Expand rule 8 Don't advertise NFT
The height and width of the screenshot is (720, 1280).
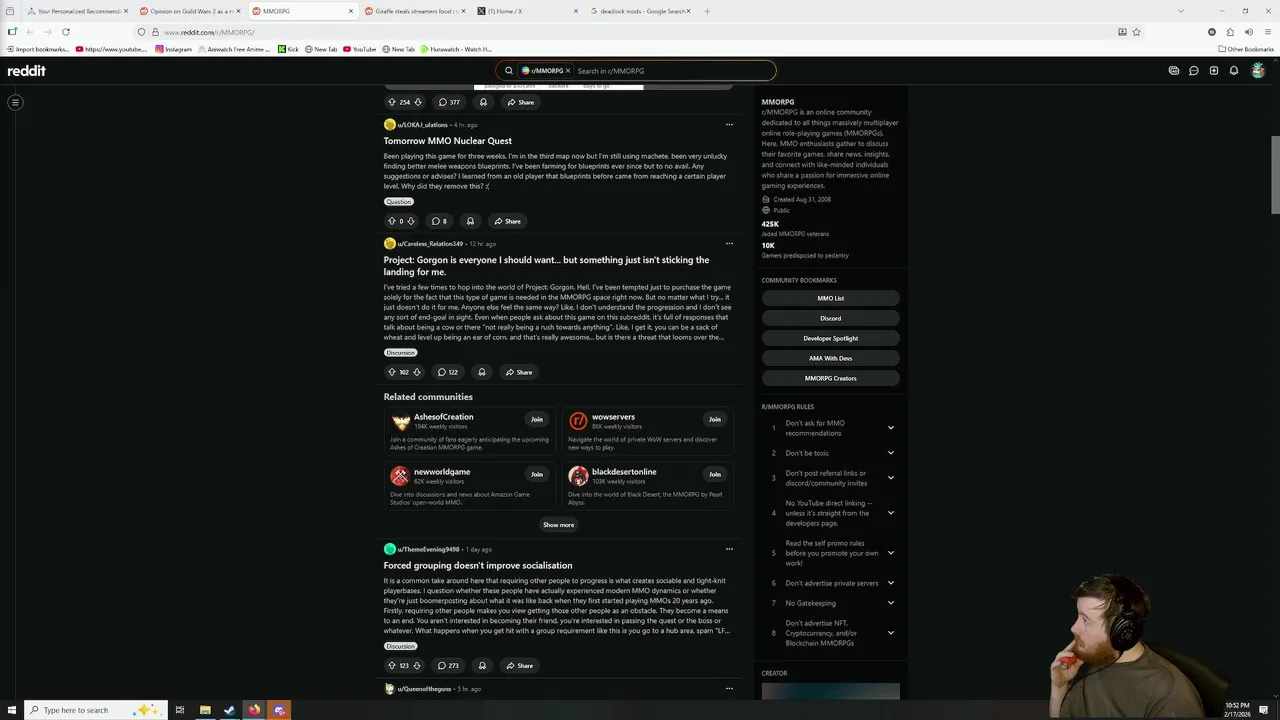point(891,633)
